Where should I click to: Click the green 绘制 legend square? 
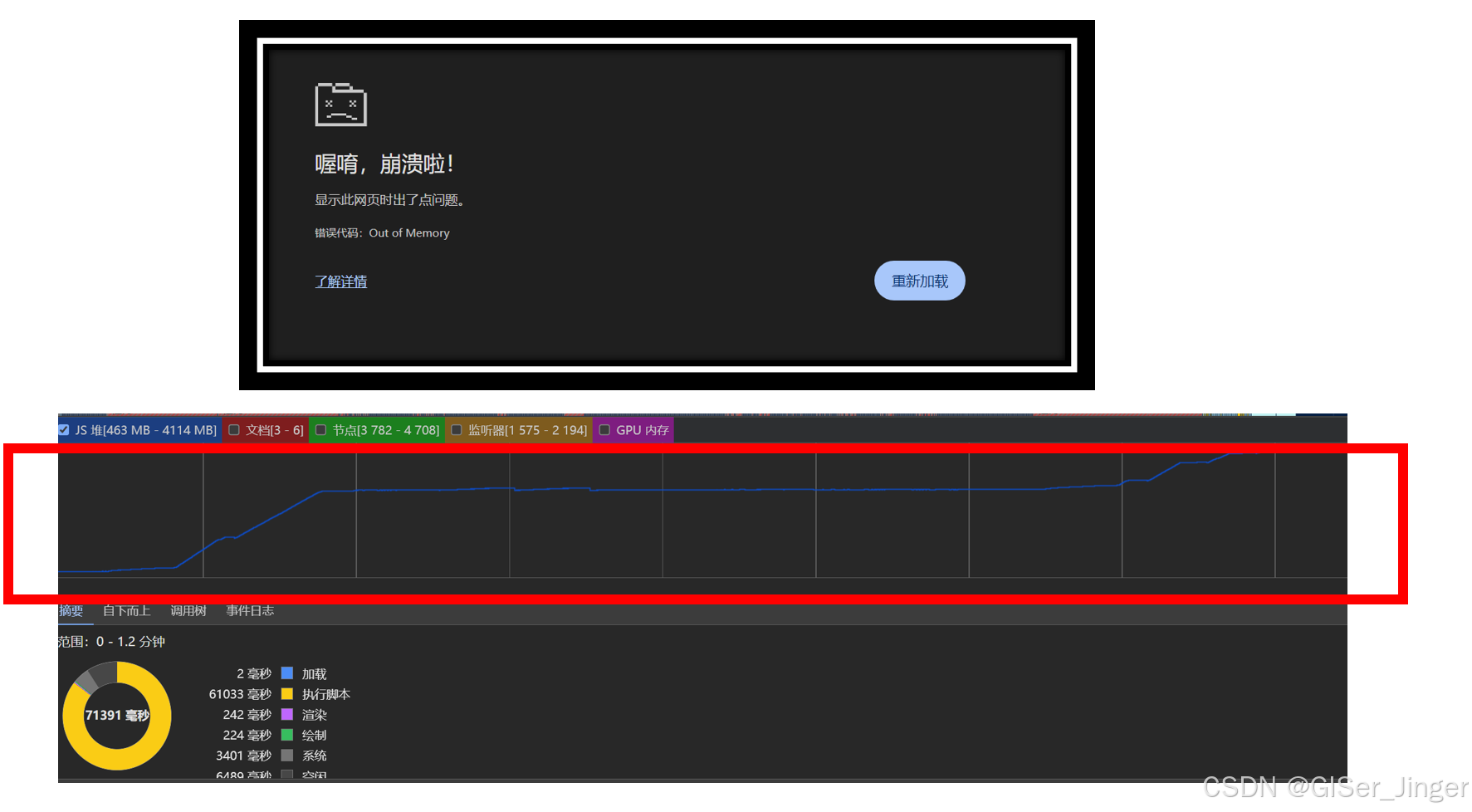coord(287,735)
